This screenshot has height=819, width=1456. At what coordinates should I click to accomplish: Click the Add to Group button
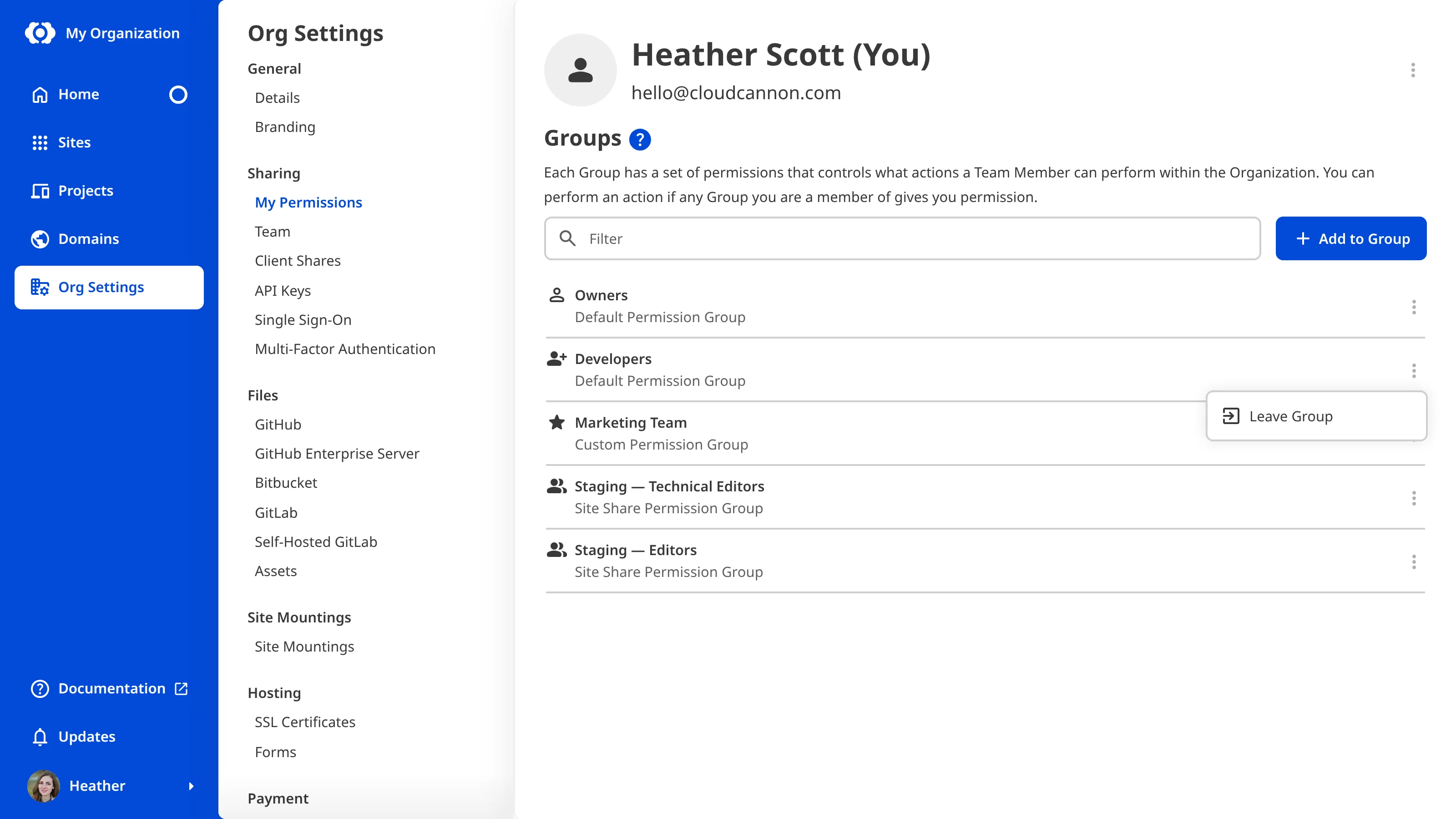pyautogui.click(x=1350, y=238)
